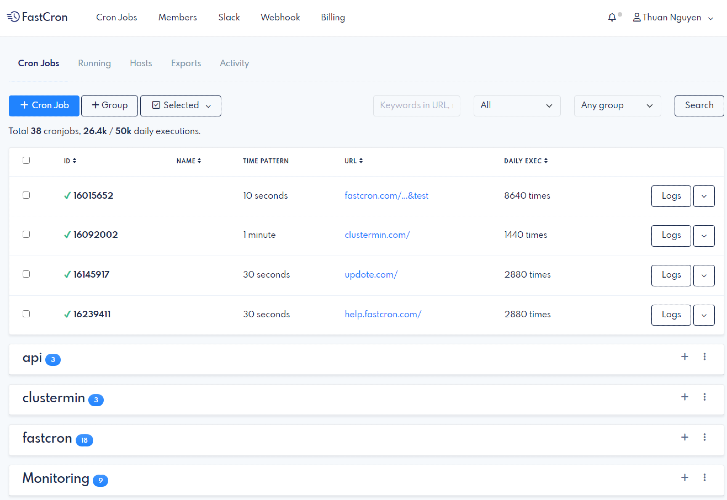Tick the select-all checkbox in table header

[x=26, y=160]
